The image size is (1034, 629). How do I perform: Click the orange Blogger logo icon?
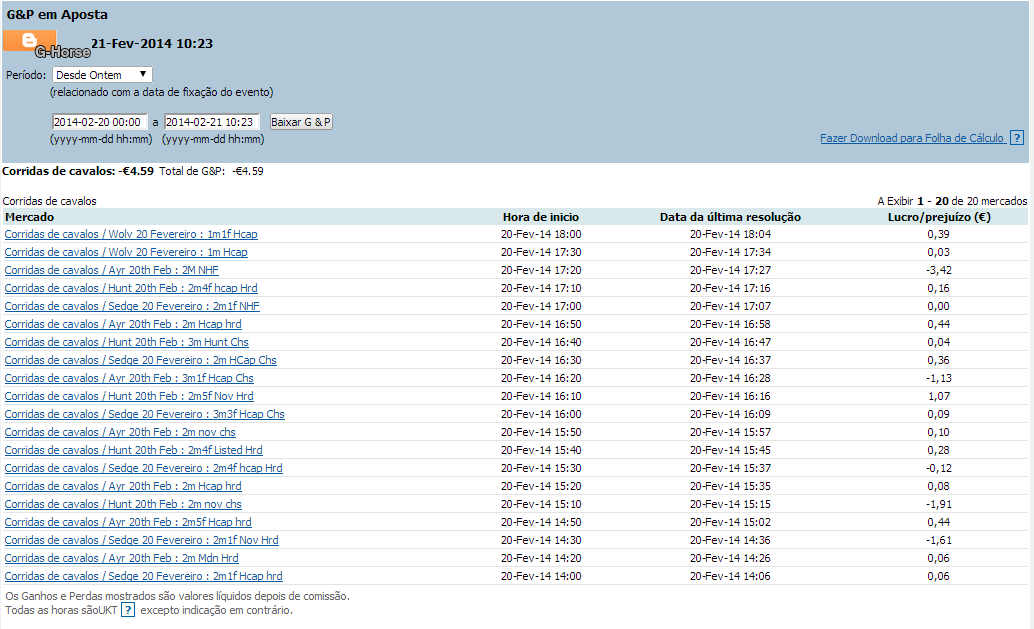tap(29, 40)
